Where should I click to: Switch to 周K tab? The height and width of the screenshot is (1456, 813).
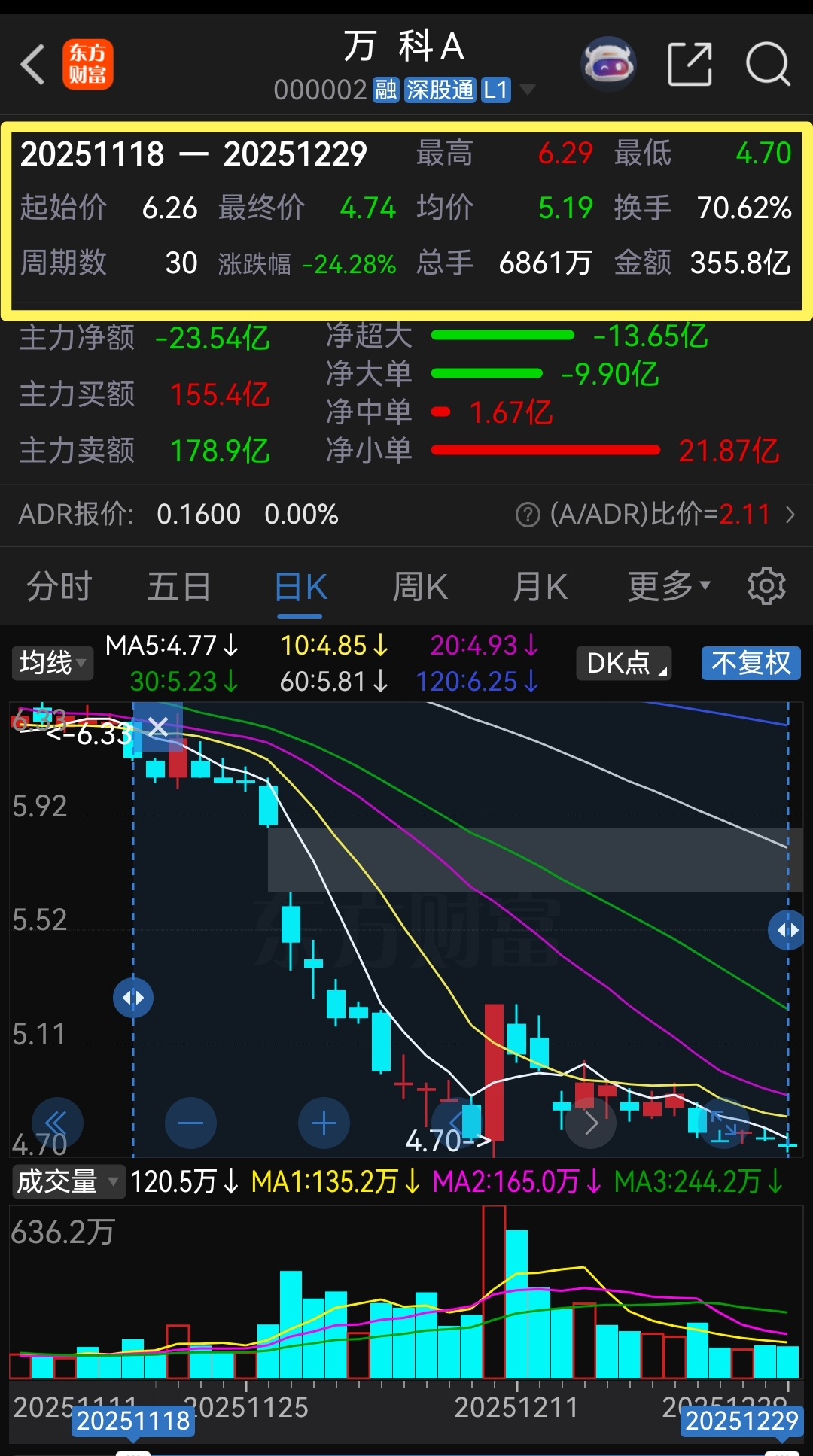(x=420, y=586)
